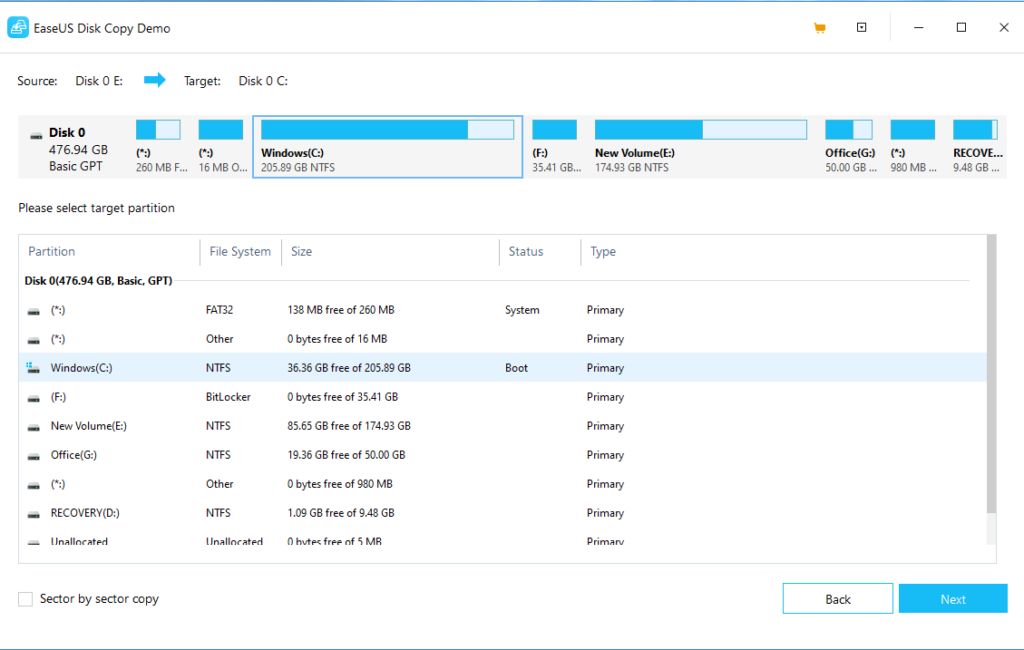Click '0 bytes free of 16 MB' size cell

pyautogui.click(x=337, y=339)
